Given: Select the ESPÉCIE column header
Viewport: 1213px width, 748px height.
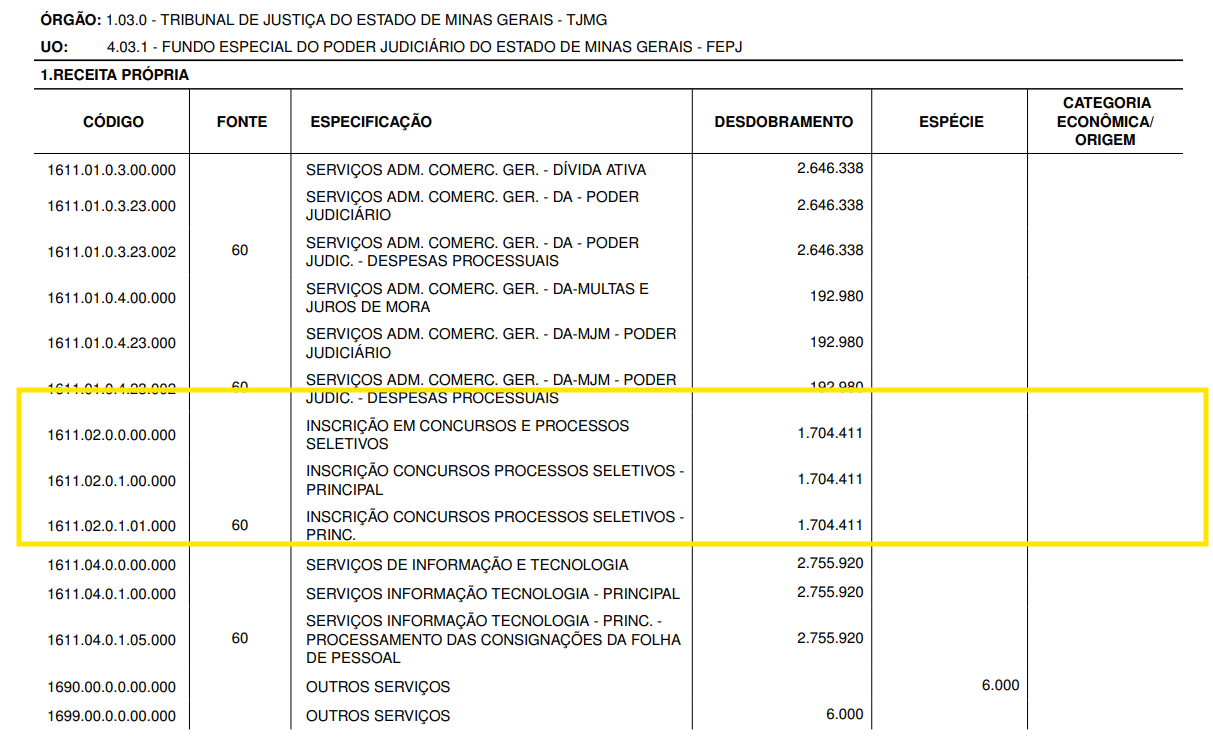Looking at the screenshot, I should pyautogui.click(x=950, y=122).
